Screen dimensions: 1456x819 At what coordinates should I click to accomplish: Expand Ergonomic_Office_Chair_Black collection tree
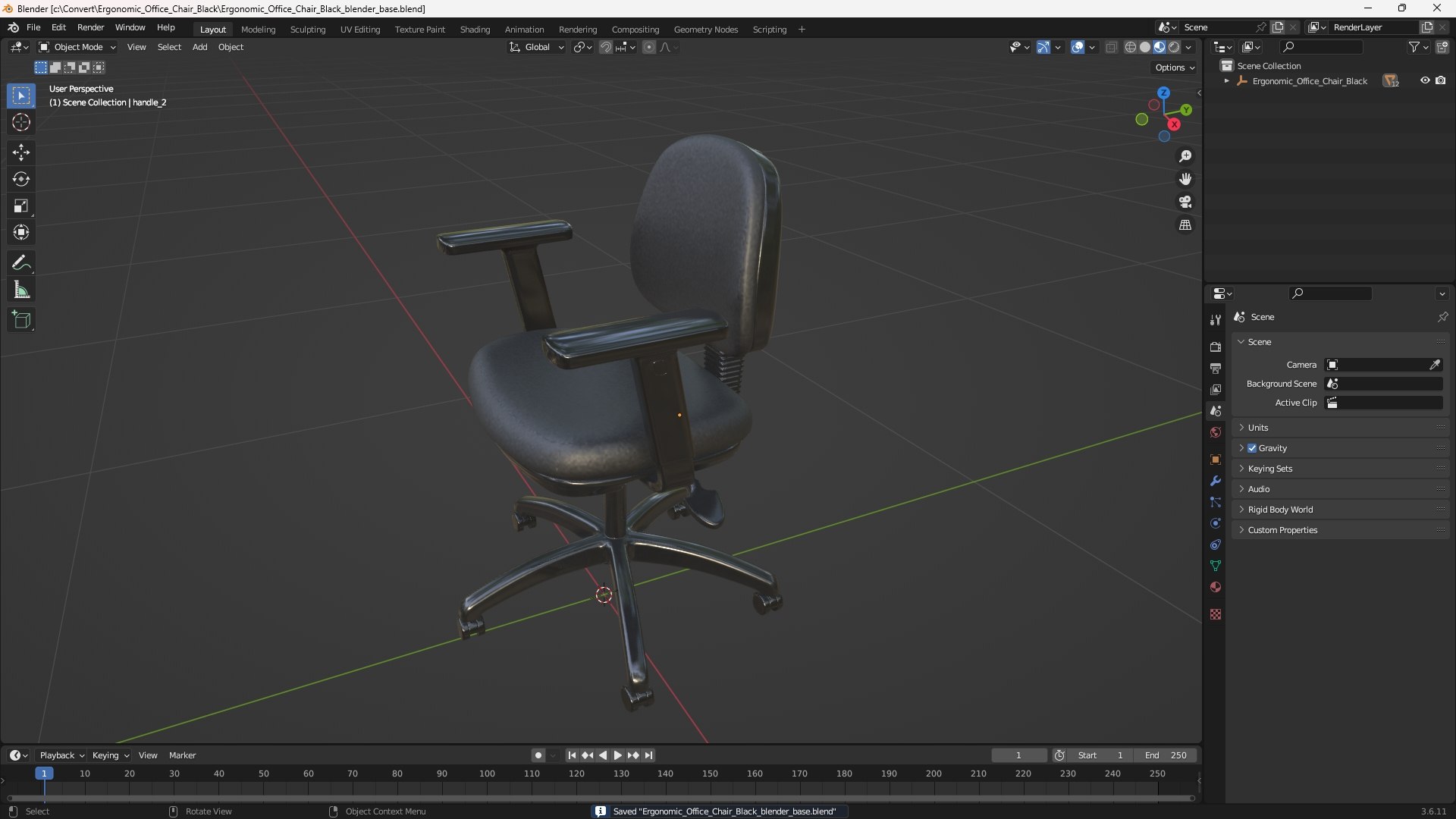(x=1226, y=81)
